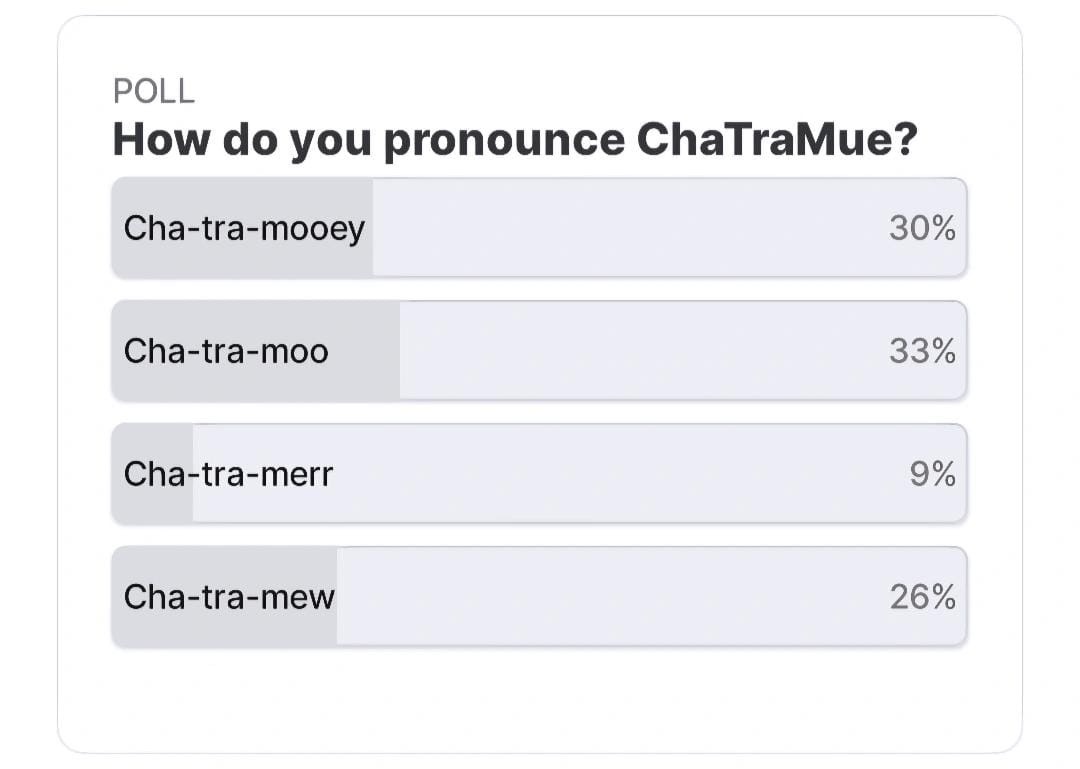Click the empty area below Cha-tra-mew option
Viewport: 1080px width, 769px height.
pyautogui.click(x=539, y=697)
